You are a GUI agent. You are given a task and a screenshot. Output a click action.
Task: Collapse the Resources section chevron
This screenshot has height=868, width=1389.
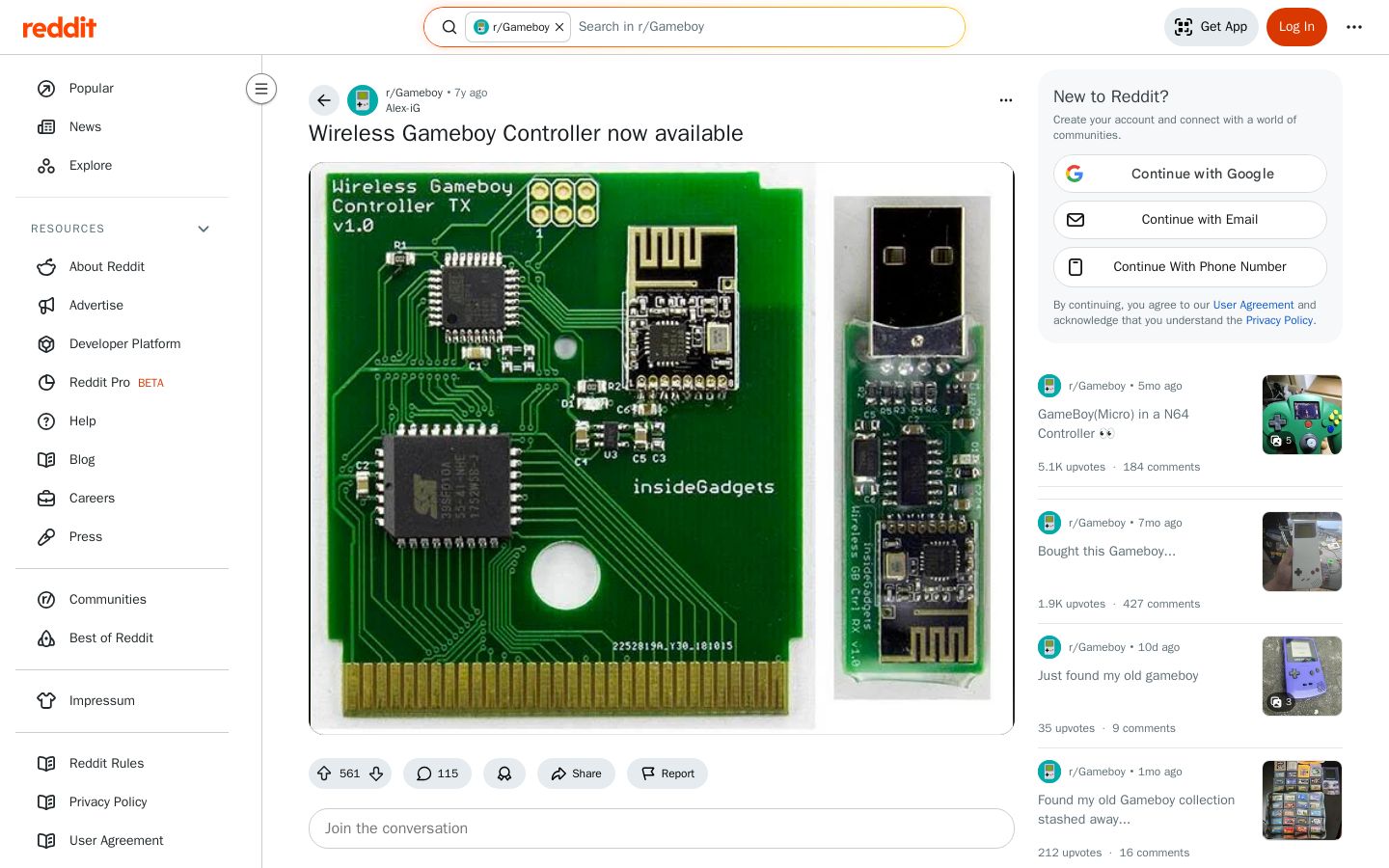pyautogui.click(x=204, y=229)
